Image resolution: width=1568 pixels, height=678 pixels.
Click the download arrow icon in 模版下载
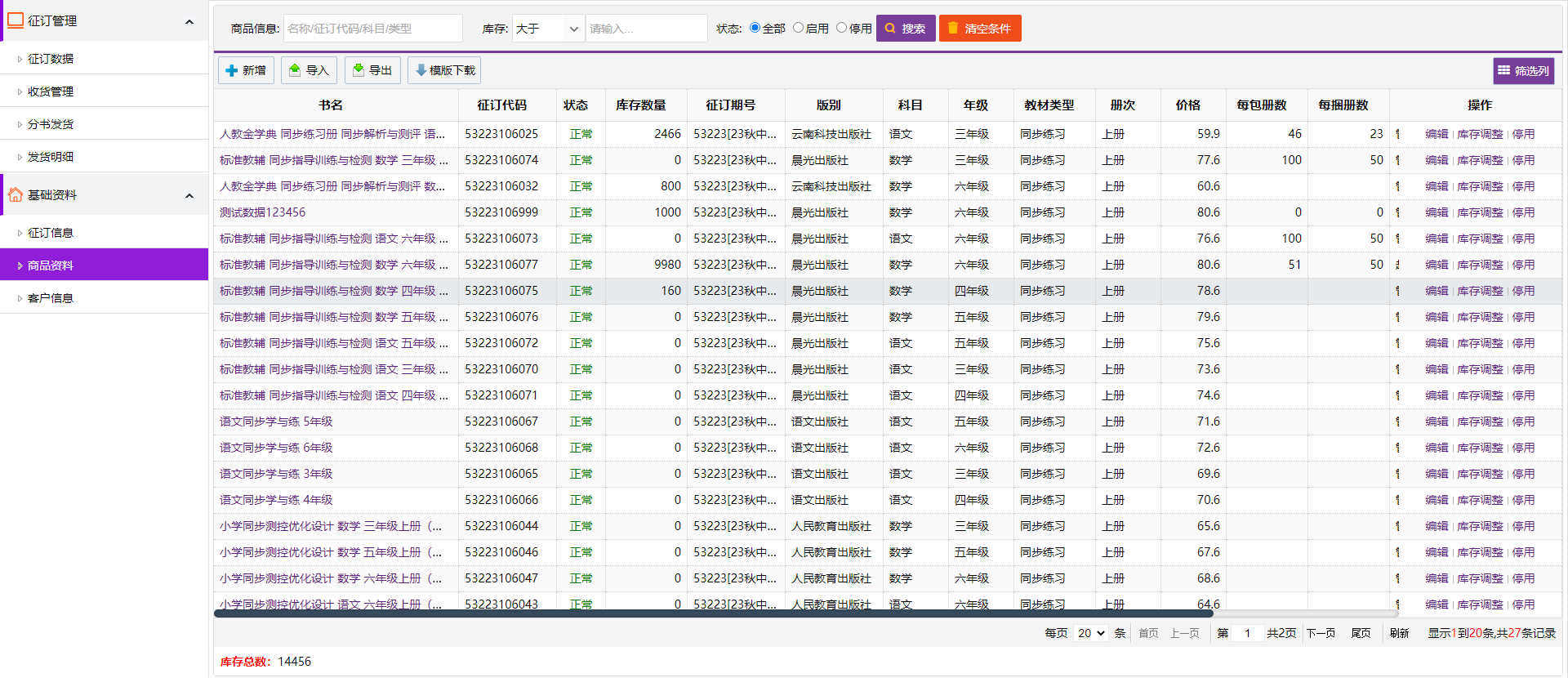pyautogui.click(x=421, y=70)
